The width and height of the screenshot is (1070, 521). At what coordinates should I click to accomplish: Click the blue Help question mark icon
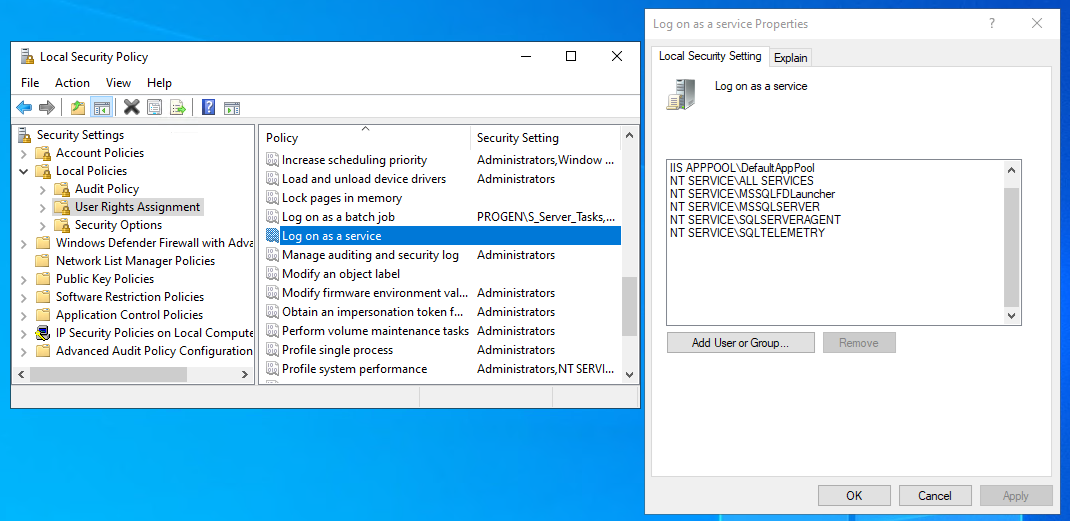point(209,107)
